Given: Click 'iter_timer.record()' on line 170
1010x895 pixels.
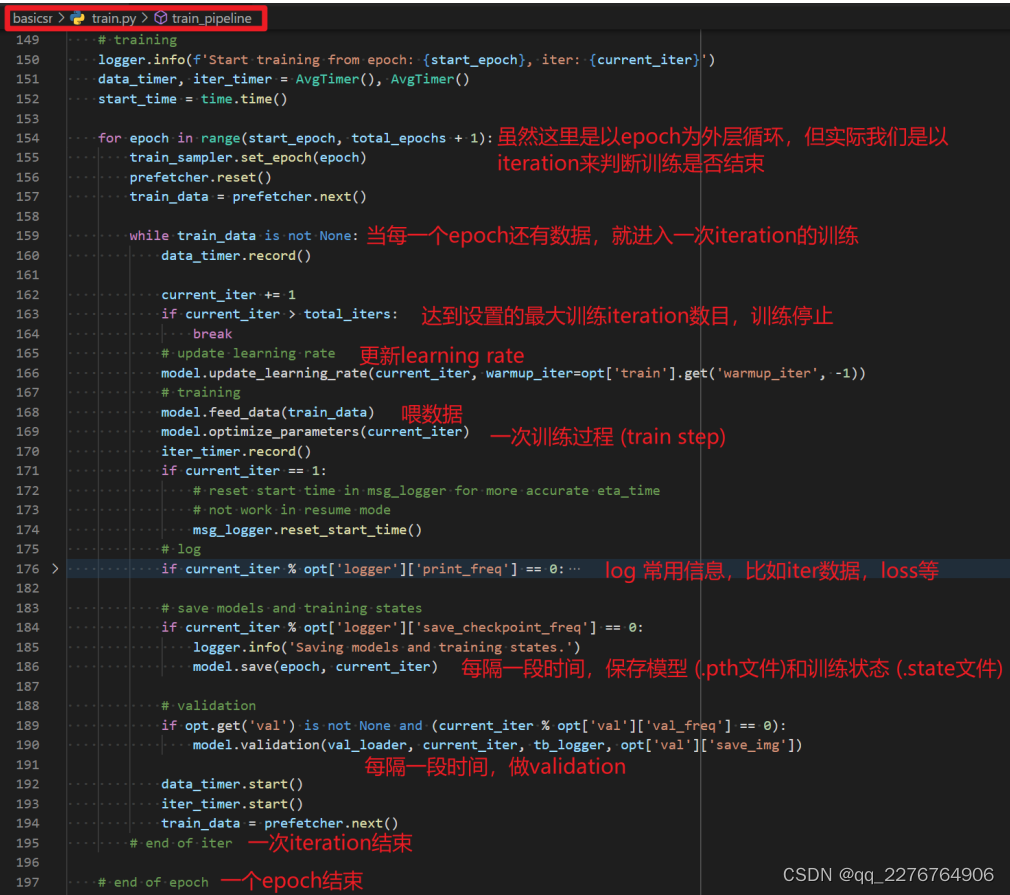Looking at the screenshot, I should pos(236,452).
